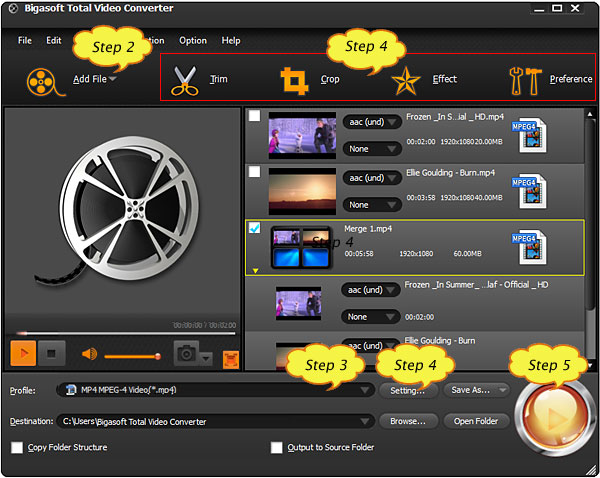Click the Save As... button

tap(476, 390)
